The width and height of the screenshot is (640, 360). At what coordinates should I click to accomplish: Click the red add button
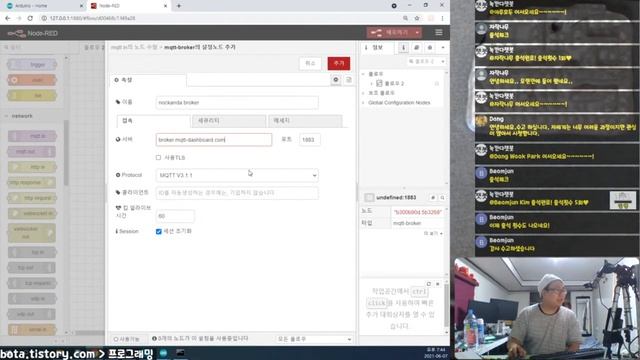(x=339, y=63)
